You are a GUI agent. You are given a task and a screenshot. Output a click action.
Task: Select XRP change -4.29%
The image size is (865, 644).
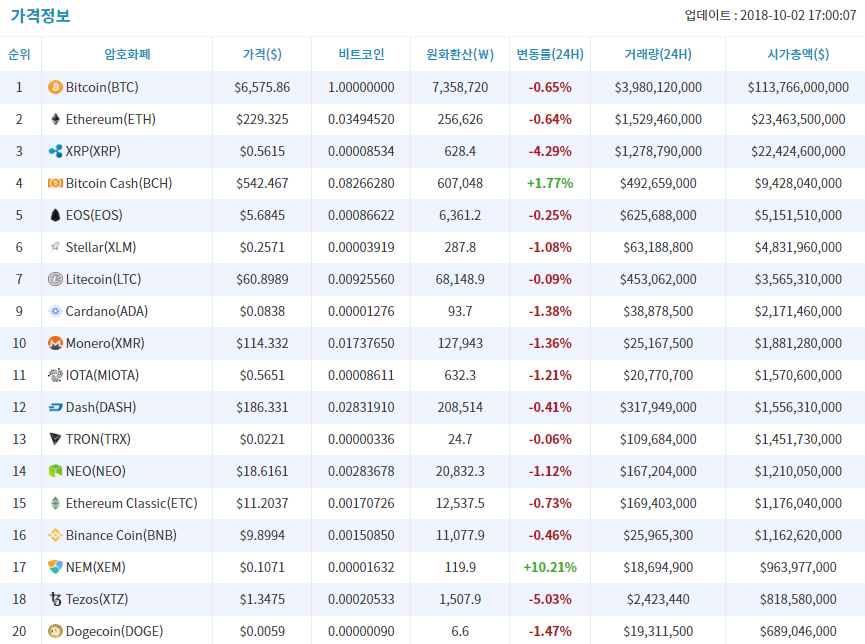pyautogui.click(x=550, y=151)
